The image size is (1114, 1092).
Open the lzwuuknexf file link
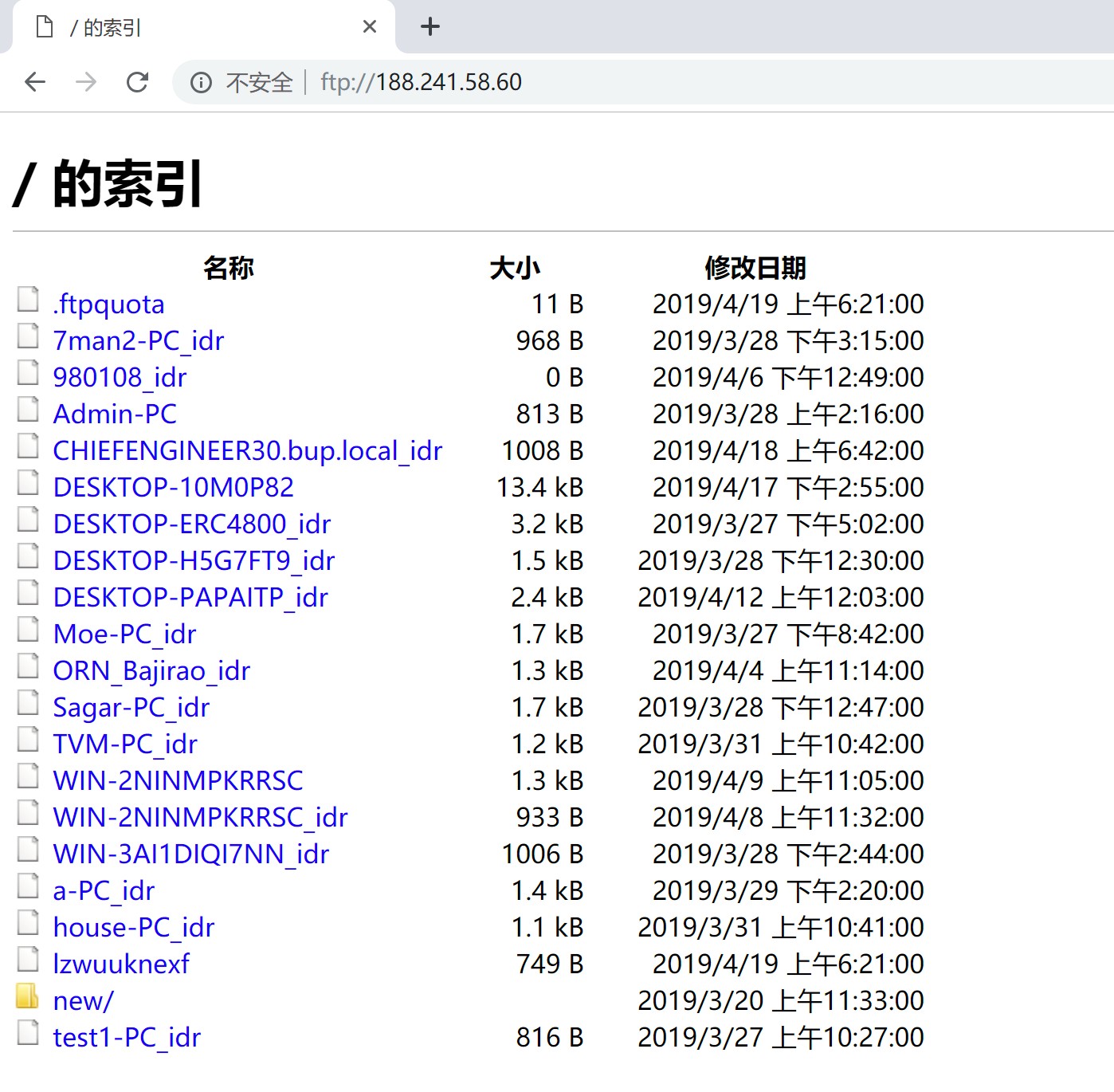(x=121, y=964)
